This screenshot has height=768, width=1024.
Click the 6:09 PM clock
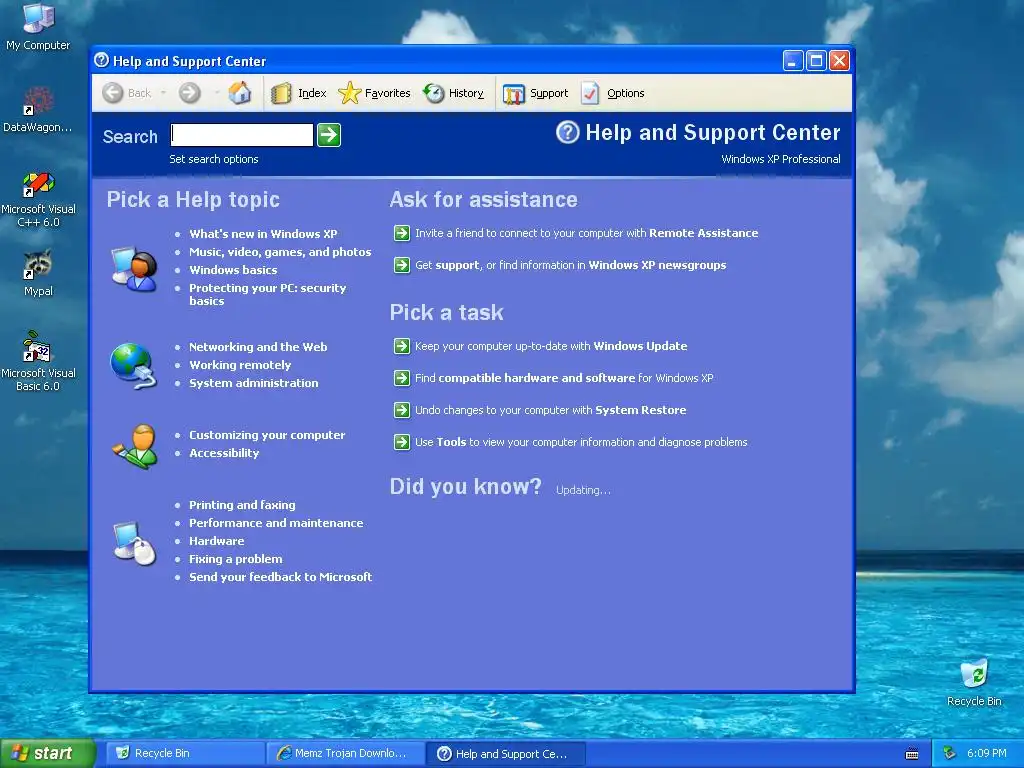986,753
